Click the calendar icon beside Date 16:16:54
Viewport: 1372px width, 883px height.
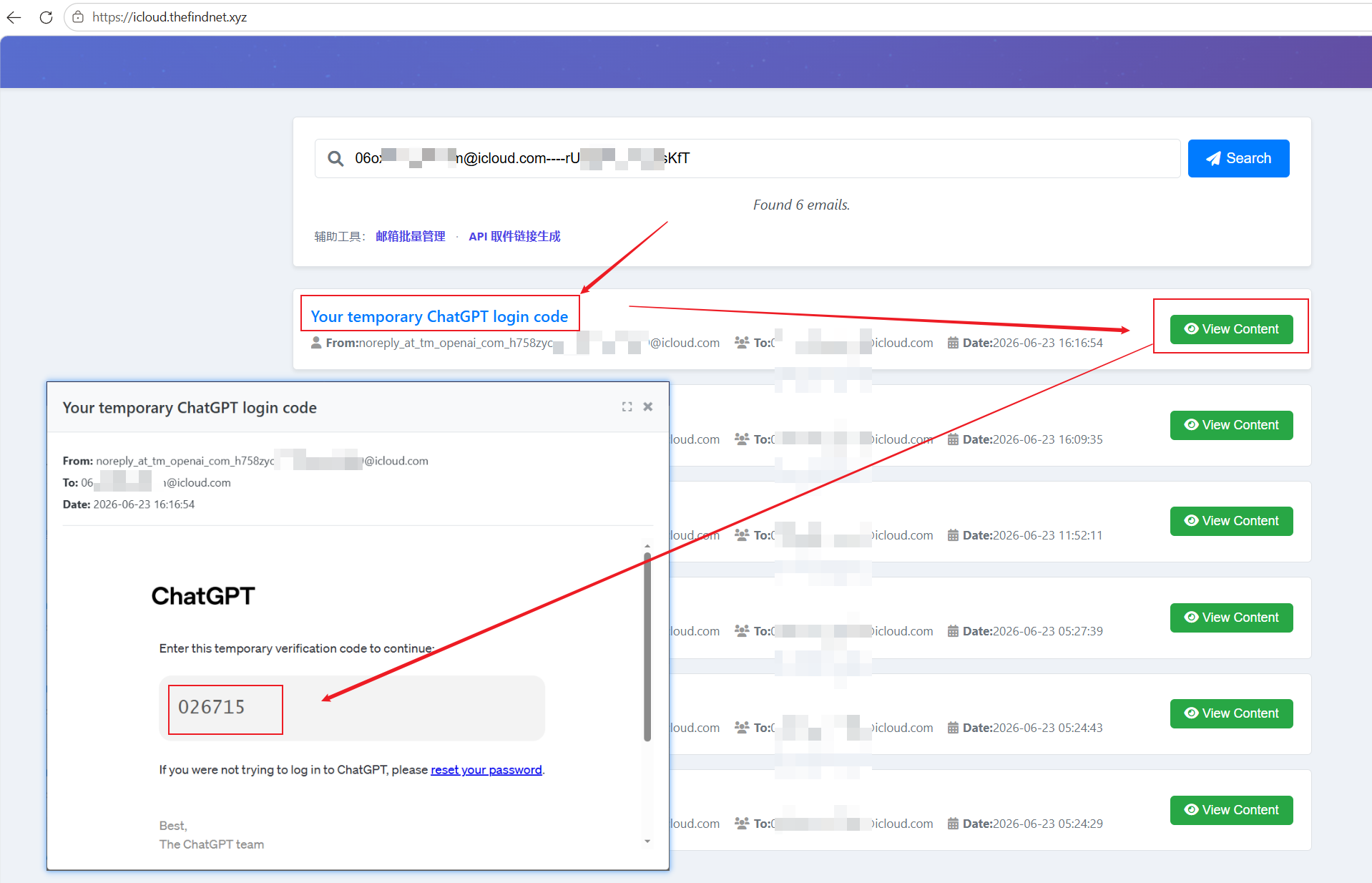click(x=953, y=343)
